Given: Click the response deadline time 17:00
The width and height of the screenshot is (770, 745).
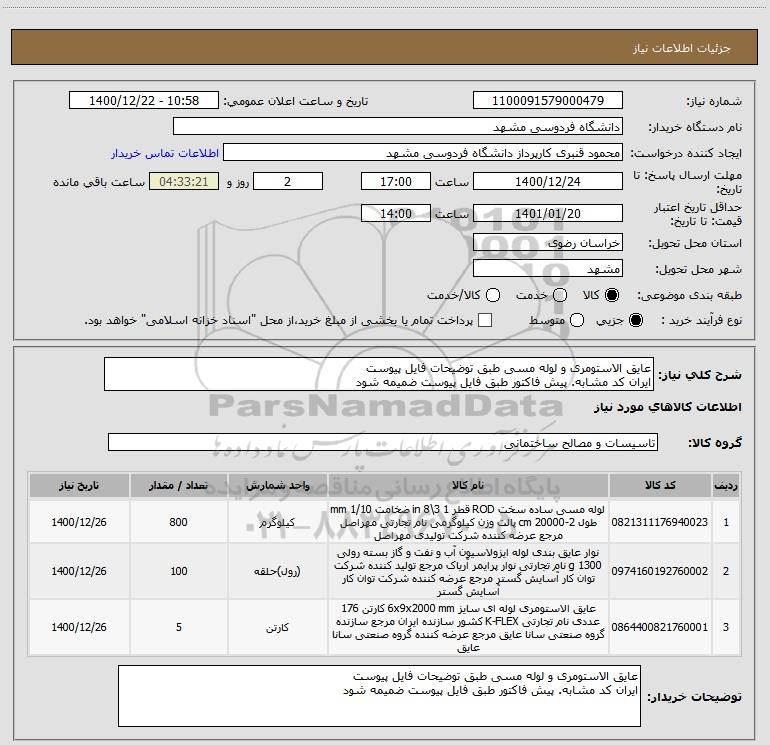Looking at the screenshot, I should click(396, 181).
